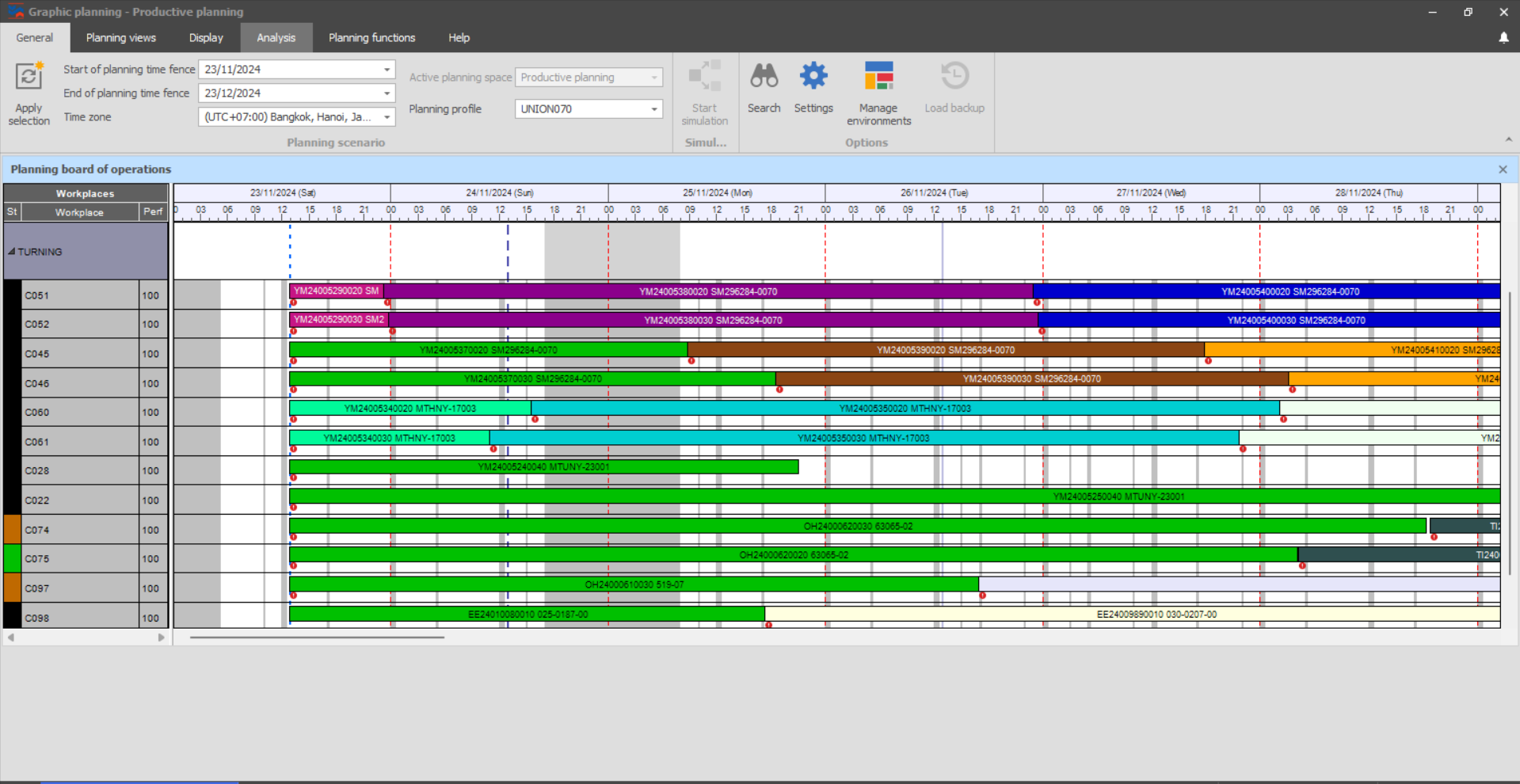Collapse the TURNING workplace group
This screenshot has width=1520, height=784.
coord(12,252)
